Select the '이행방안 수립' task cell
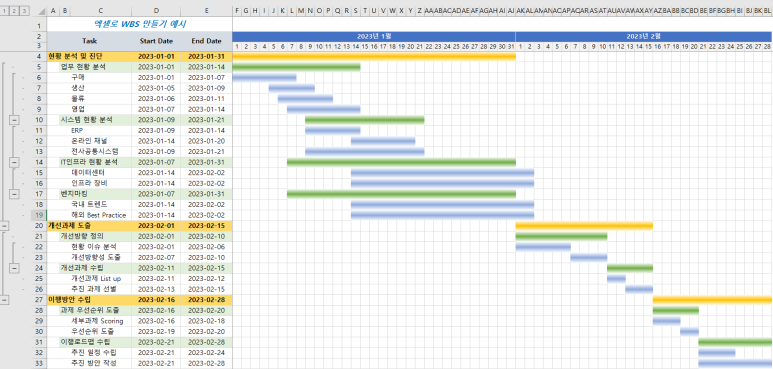This screenshot has width=773, height=369. point(90,300)
